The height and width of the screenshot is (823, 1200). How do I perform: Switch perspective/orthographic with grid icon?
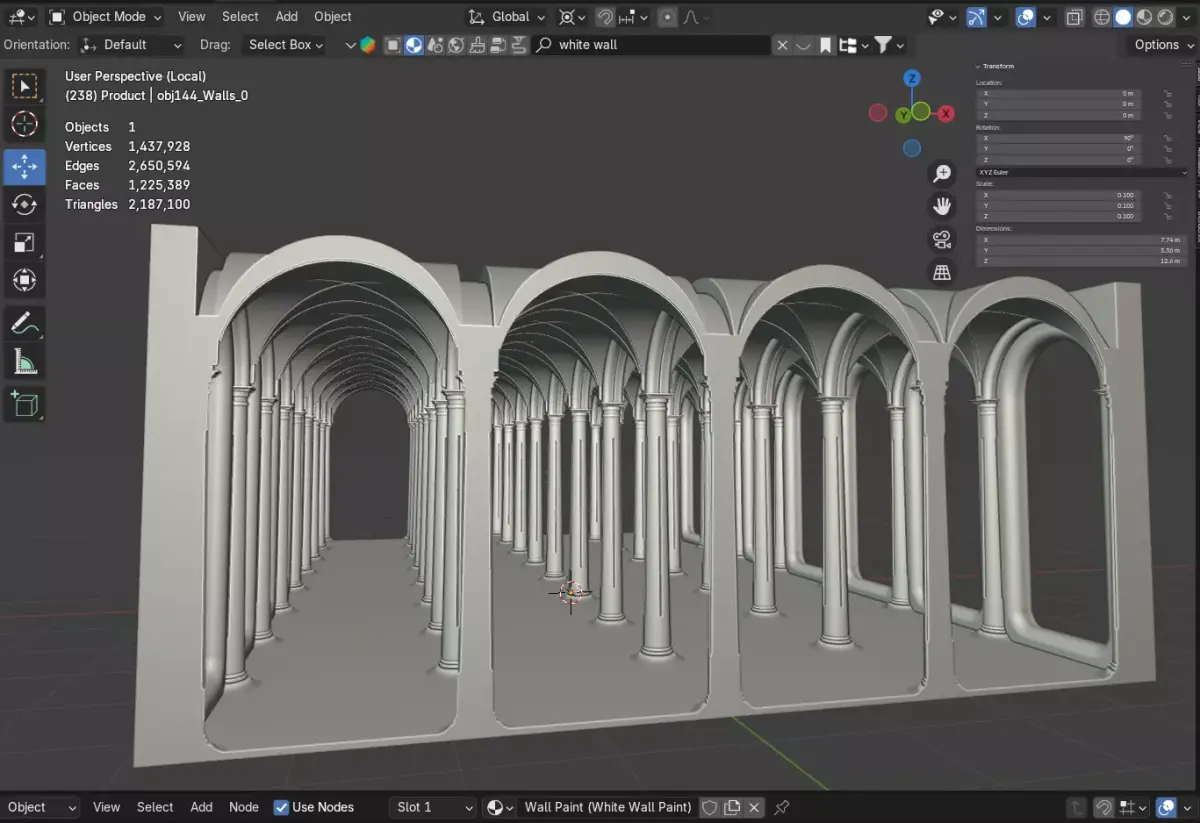941,272
